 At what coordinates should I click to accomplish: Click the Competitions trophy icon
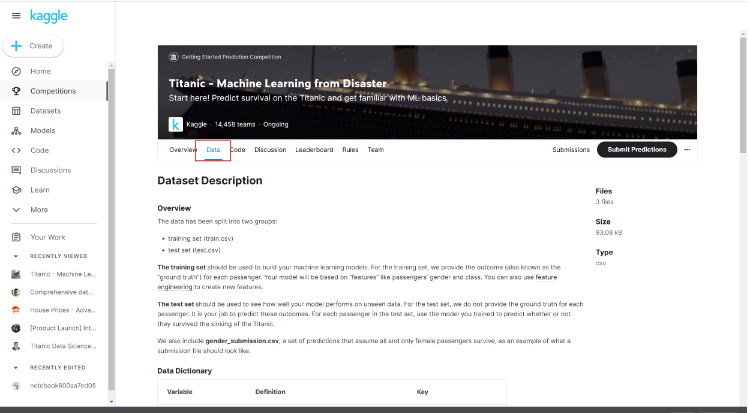coord(16,91)
